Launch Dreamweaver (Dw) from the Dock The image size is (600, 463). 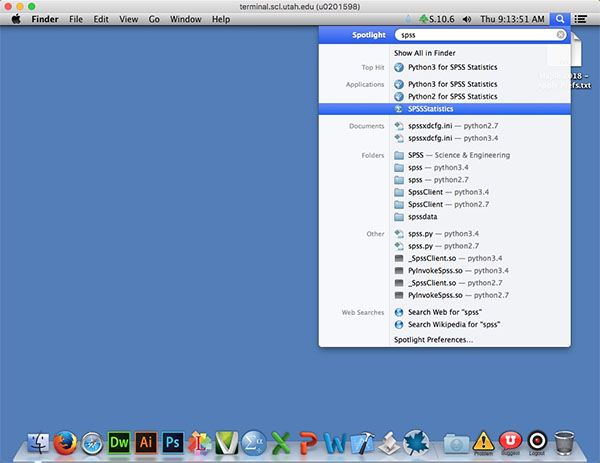click(x=119, y=443)
